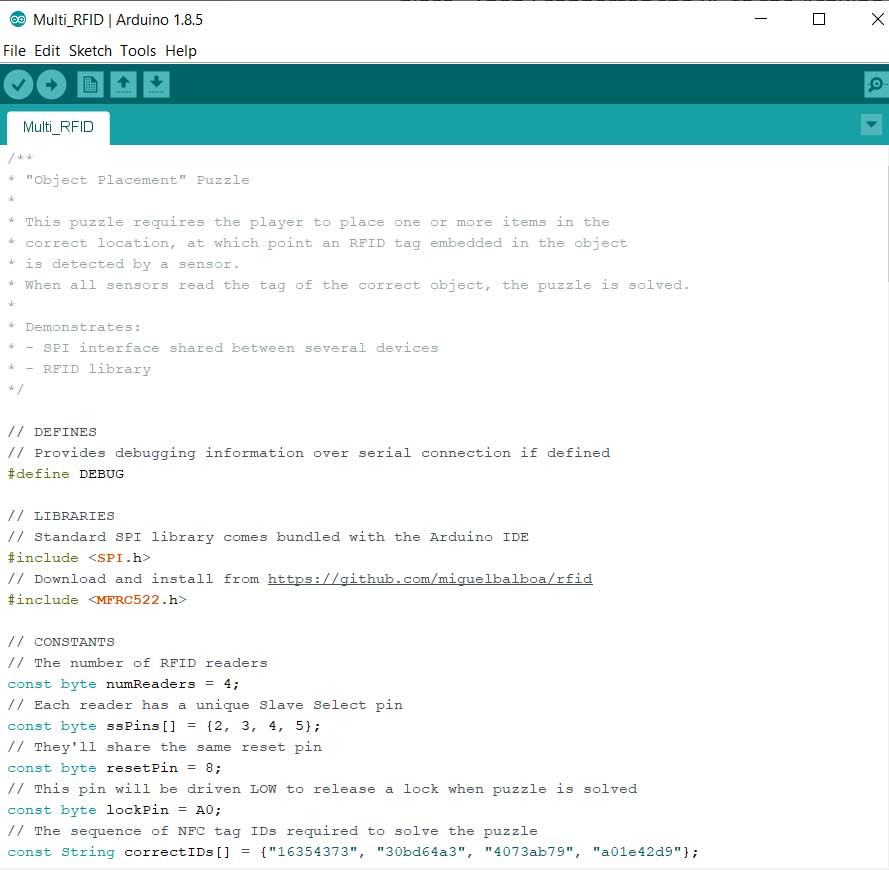889x870 pixels.
Task: Maximize the Arduino window
Action: click(x=818, y=19)
